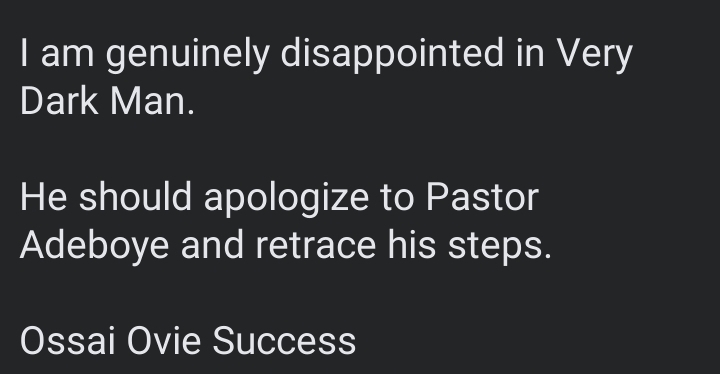This screenshot has height=374, width=720.
Task: Click the text "Man."
Action: tap(152, 101)
